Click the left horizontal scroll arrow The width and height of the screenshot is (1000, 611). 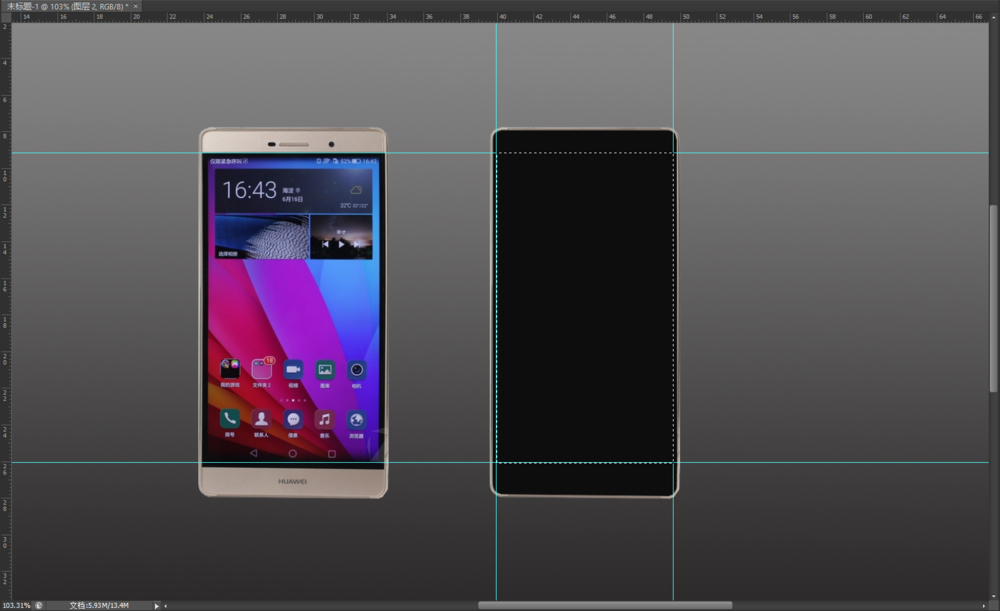click(x=166, y=605)
